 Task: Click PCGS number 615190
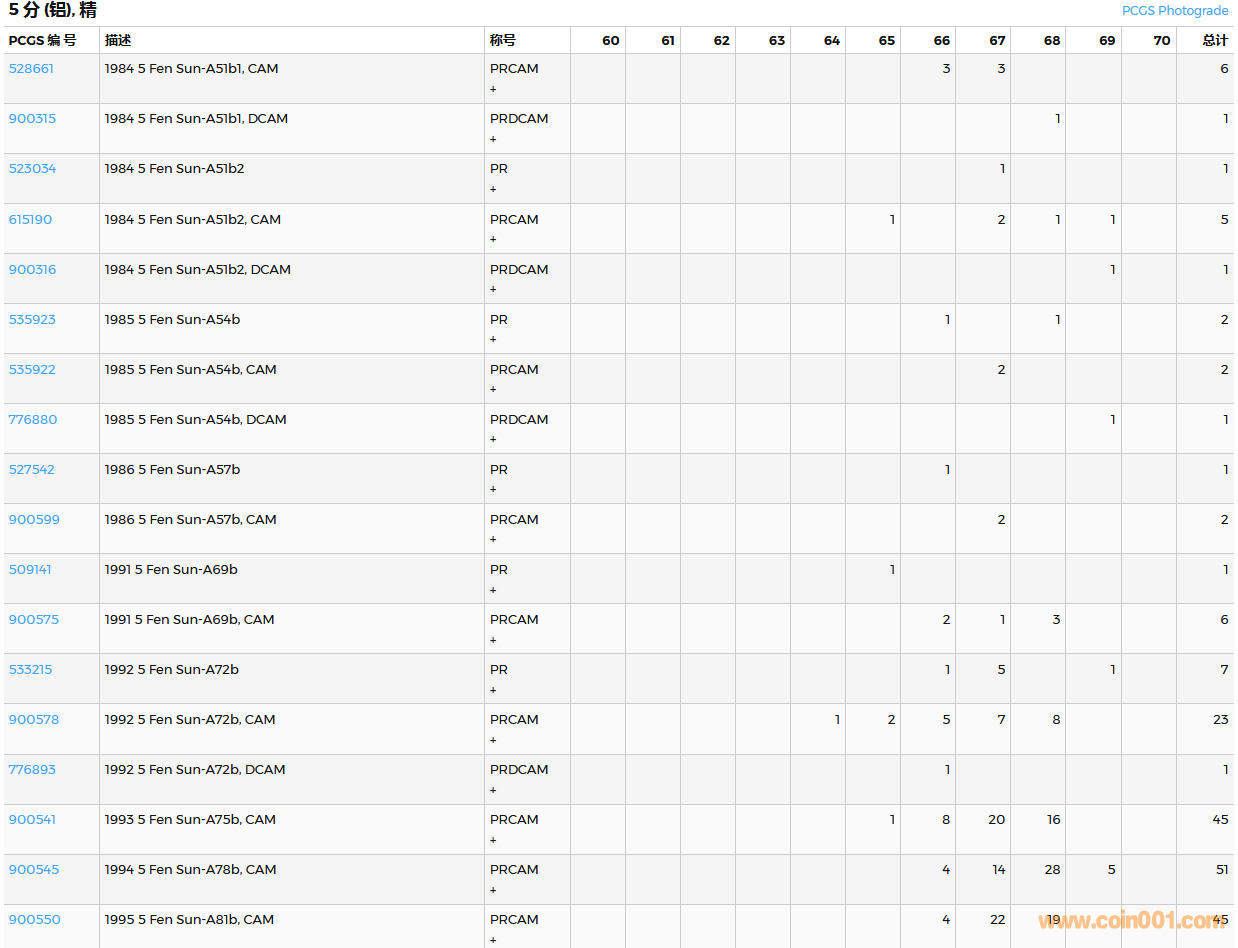pos(30,220)
